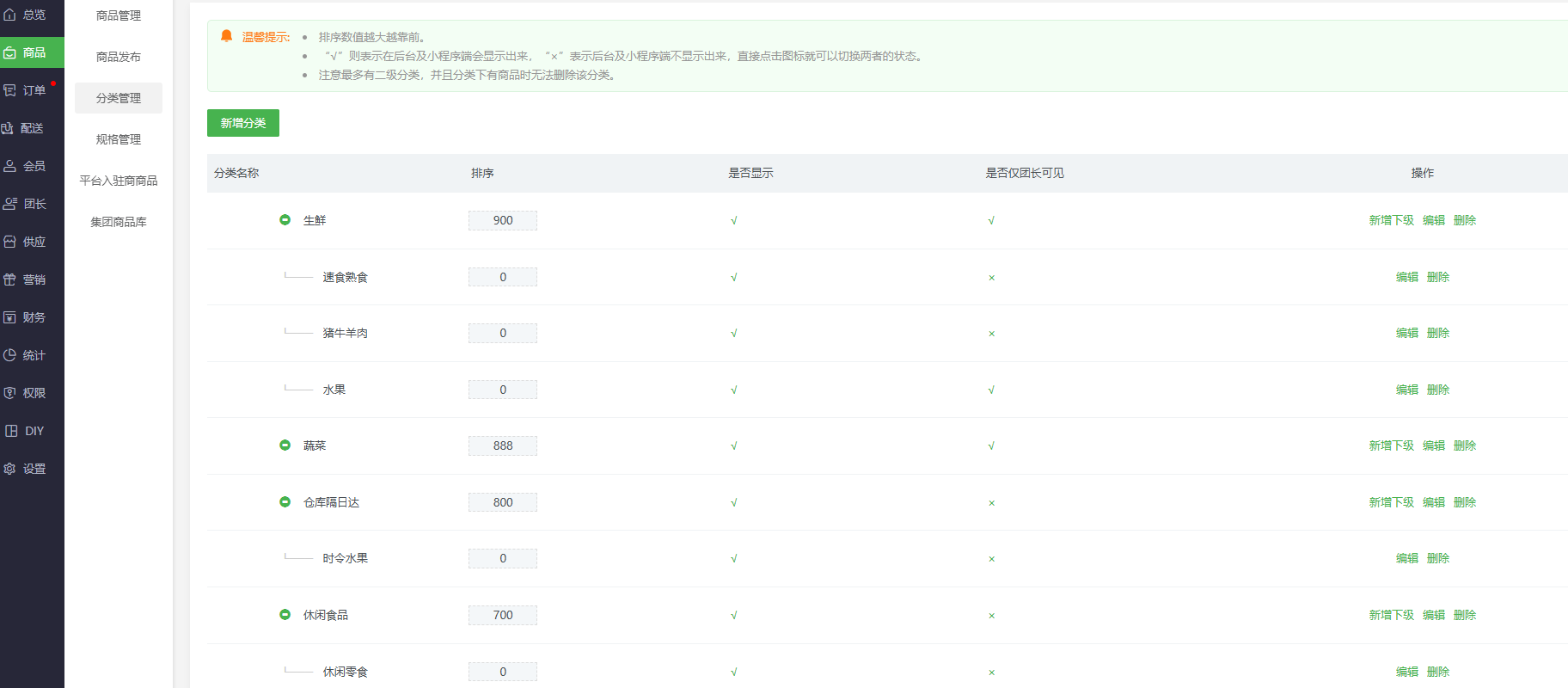
Task: Open 商品发布 submenu item
Action: click(x=119, y=57)
